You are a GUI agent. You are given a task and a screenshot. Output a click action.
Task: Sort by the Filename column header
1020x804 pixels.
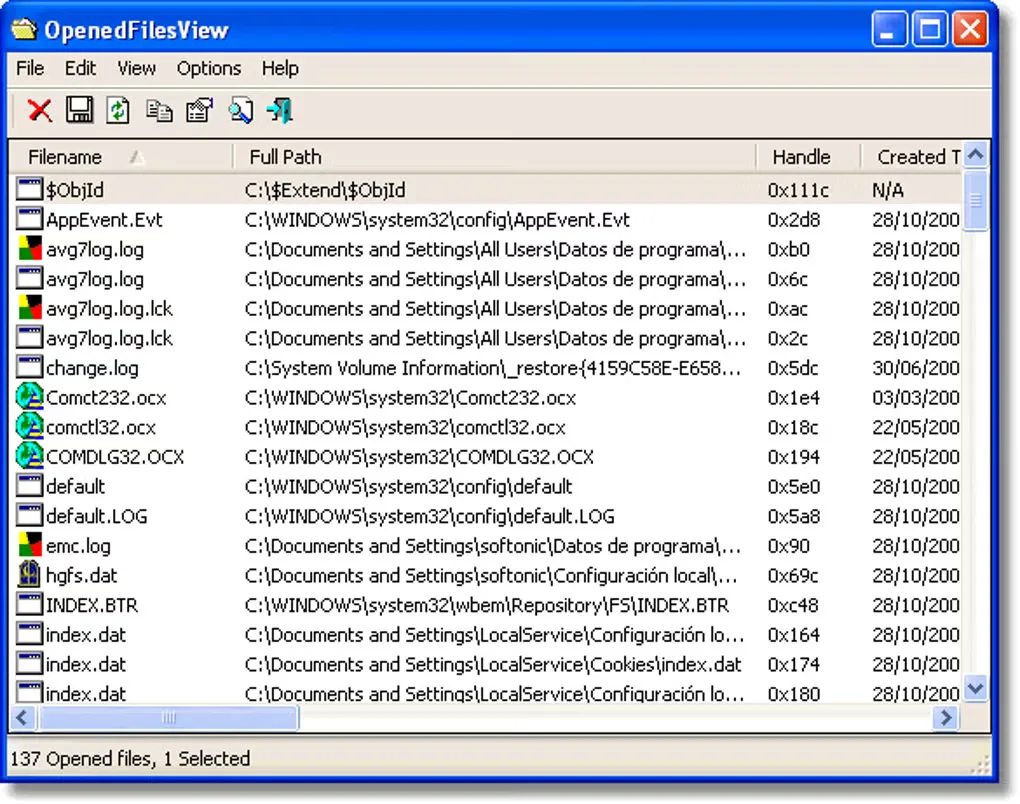tap(121, 157)
